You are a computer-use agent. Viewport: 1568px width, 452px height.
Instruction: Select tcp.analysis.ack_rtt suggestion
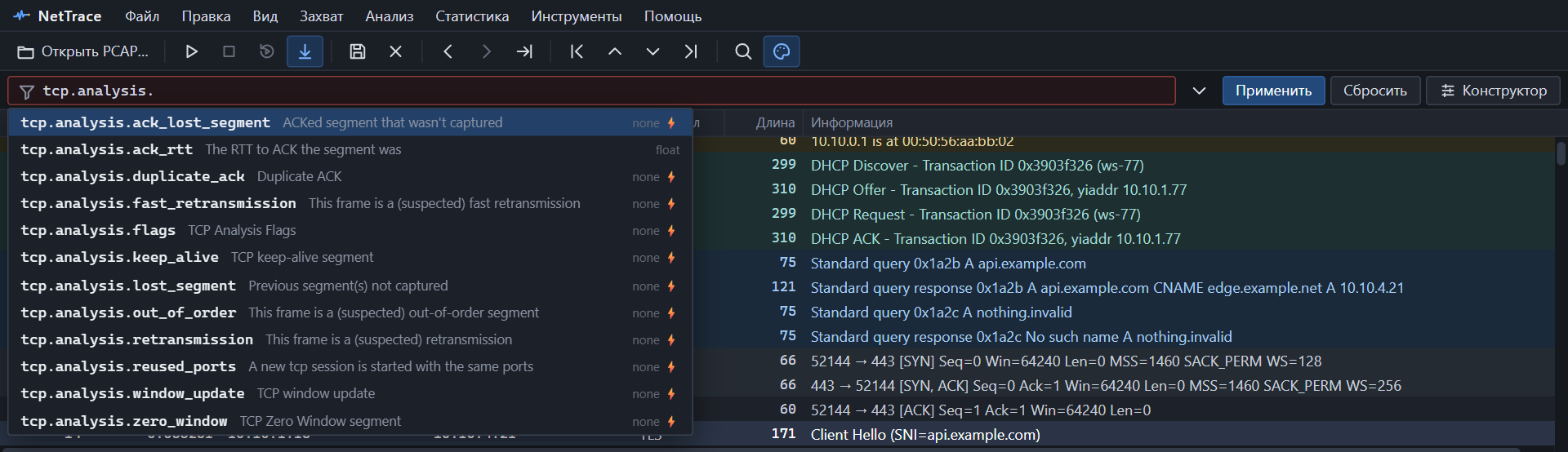tap(350, 149)
